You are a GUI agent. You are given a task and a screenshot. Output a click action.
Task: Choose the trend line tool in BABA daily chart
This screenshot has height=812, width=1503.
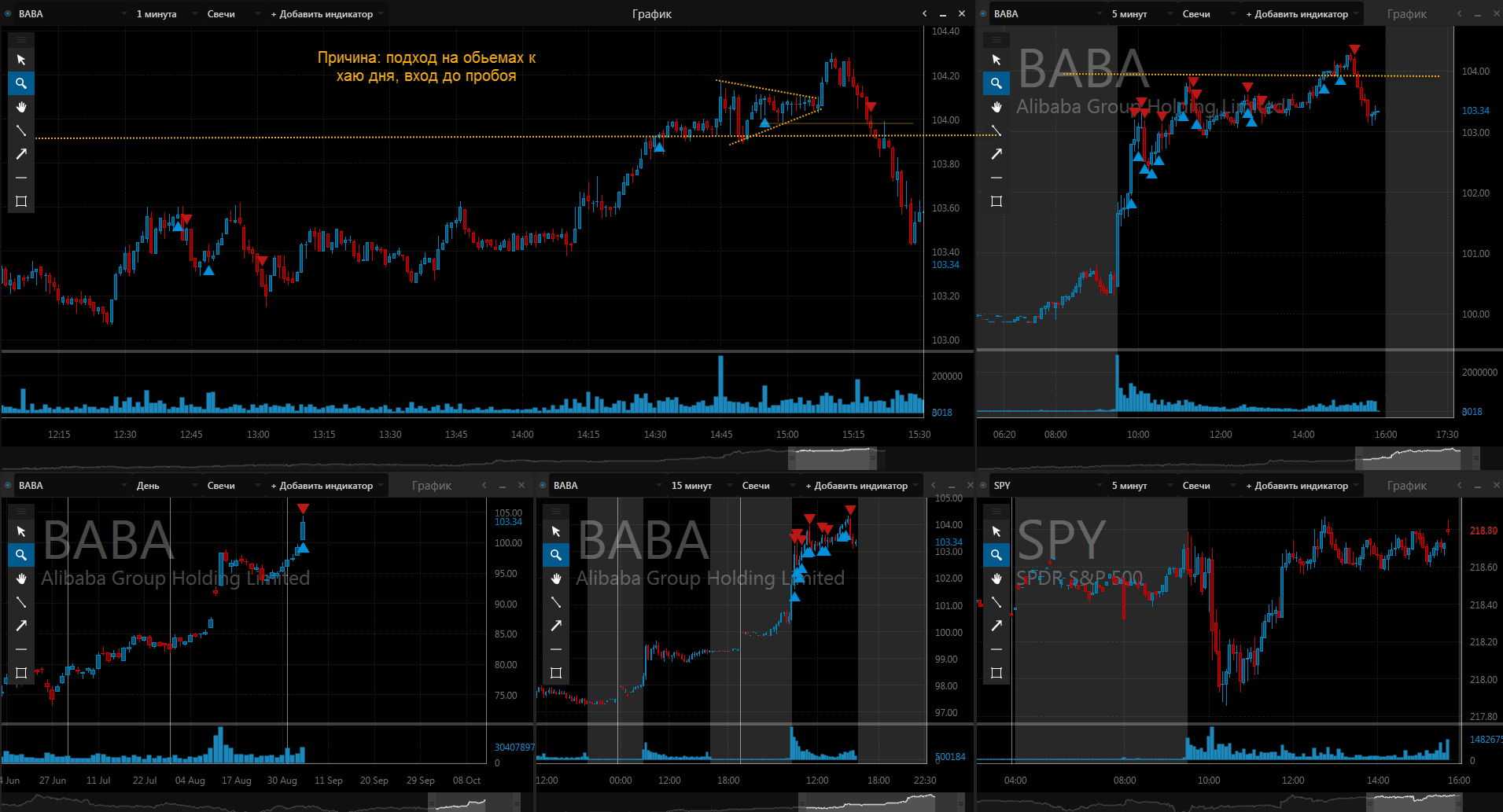[x=21, y=602]
